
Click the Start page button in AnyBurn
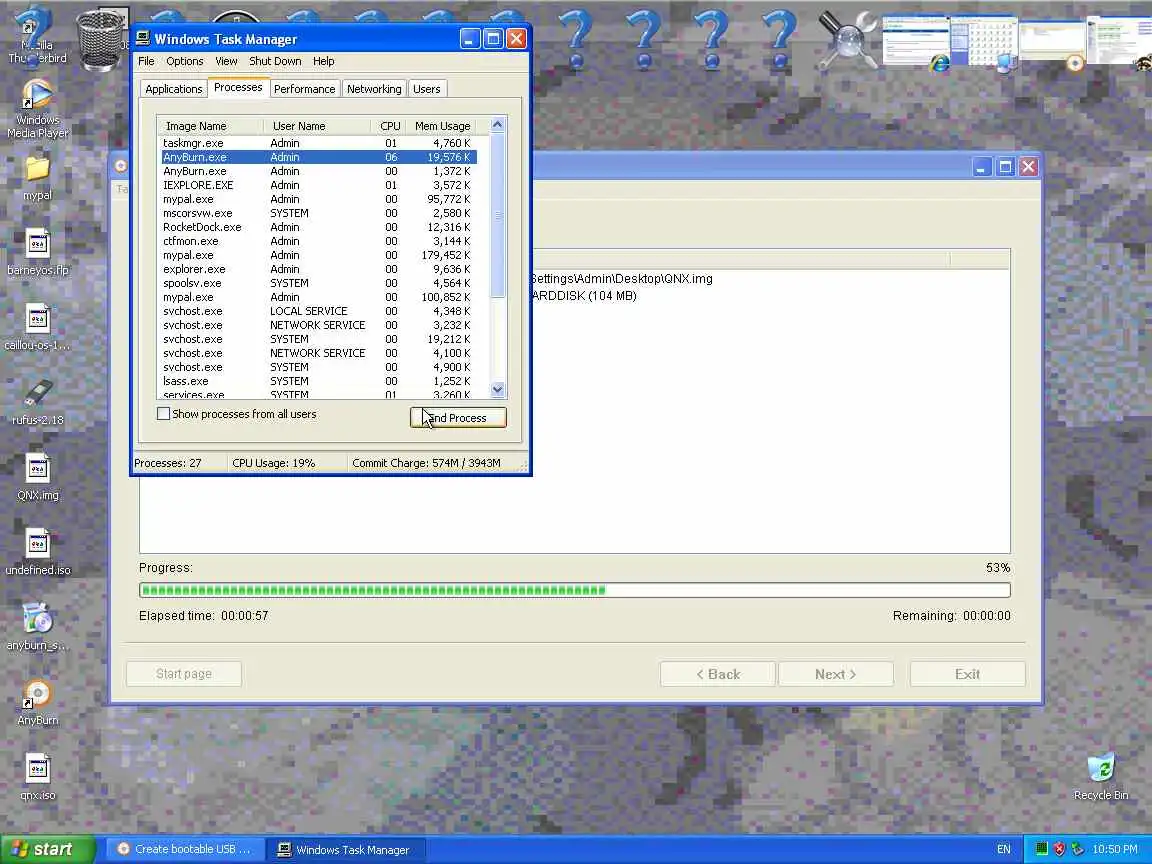coord(184,674)
